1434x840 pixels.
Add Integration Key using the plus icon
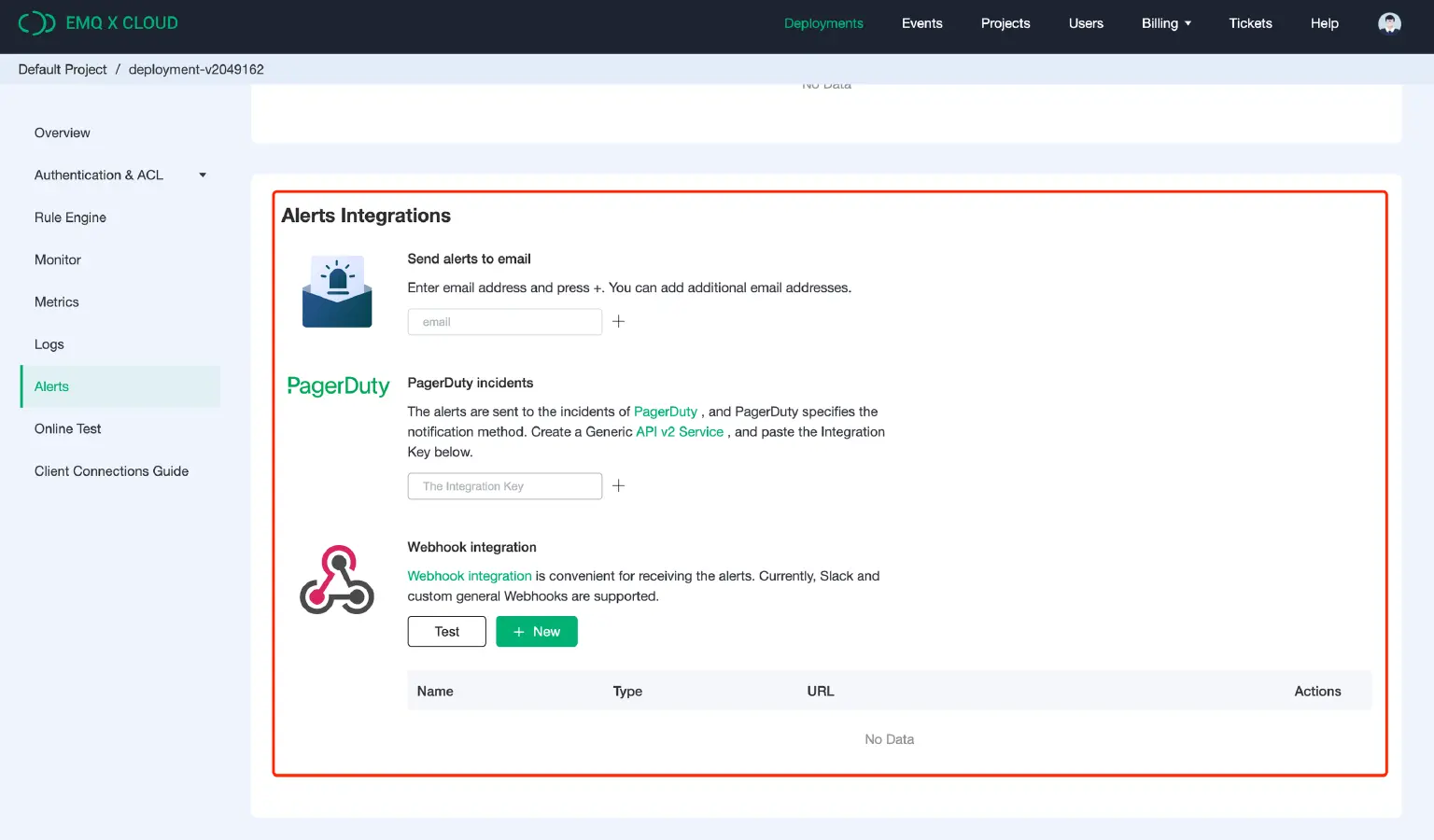[618, 485]
